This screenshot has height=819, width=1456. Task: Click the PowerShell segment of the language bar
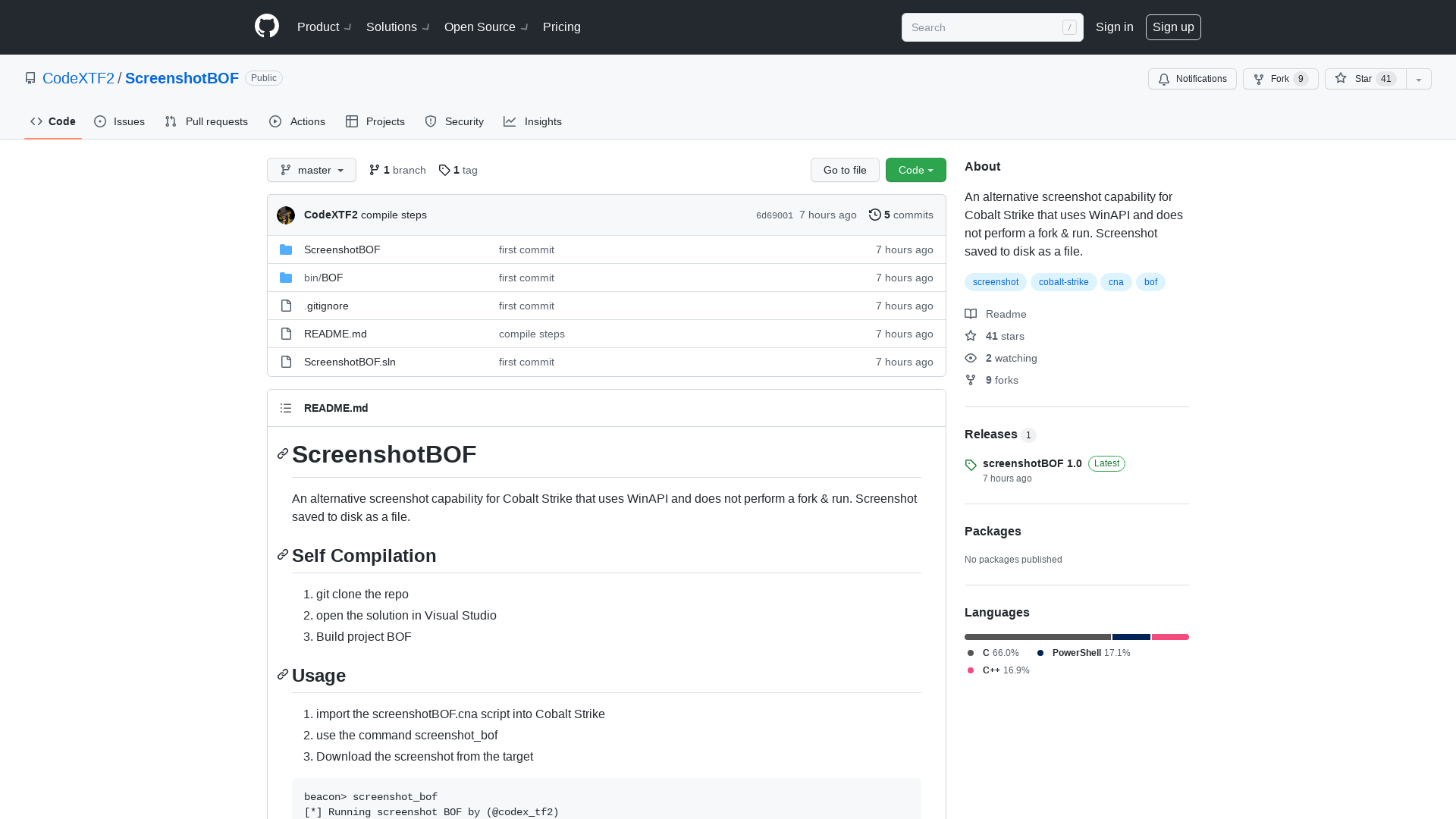(x=1131, y=637)
